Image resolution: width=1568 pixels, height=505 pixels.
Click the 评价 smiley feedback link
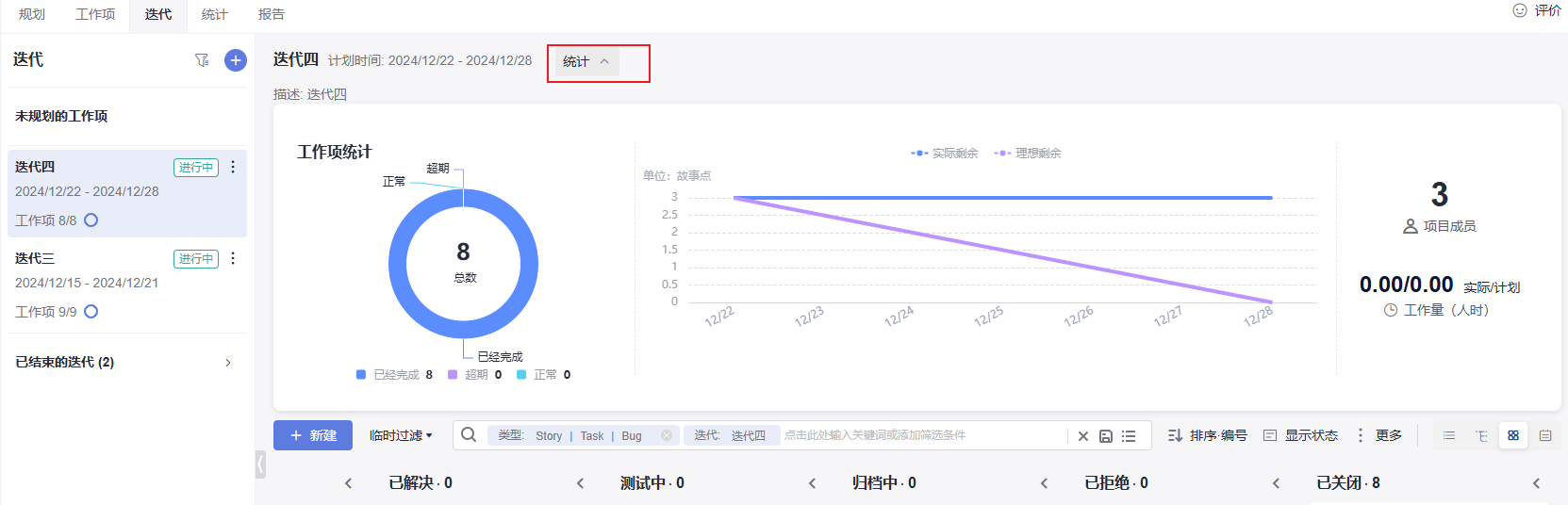(1537, 10)
